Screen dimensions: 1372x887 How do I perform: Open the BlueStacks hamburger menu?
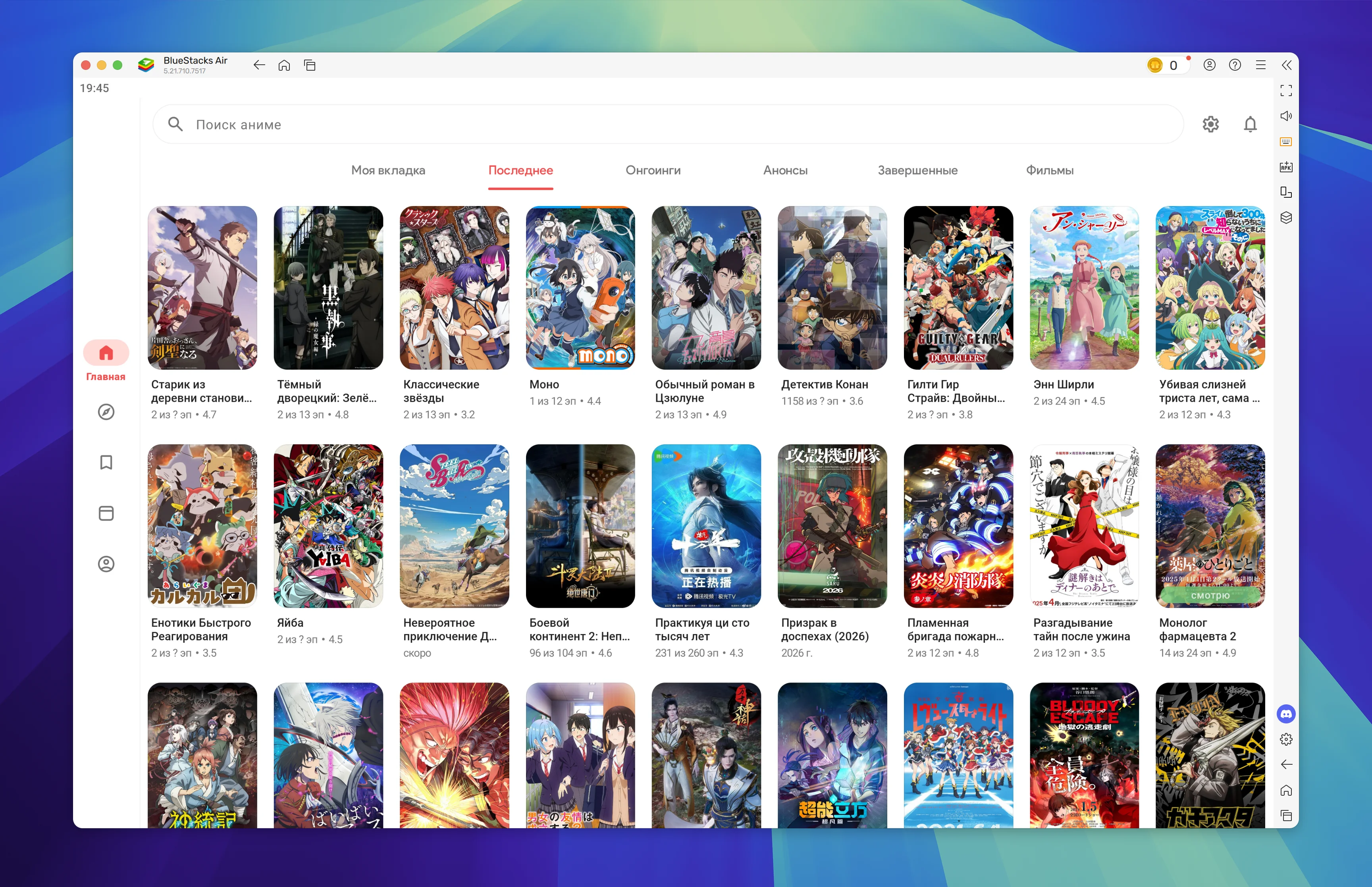pos(1260,65)
